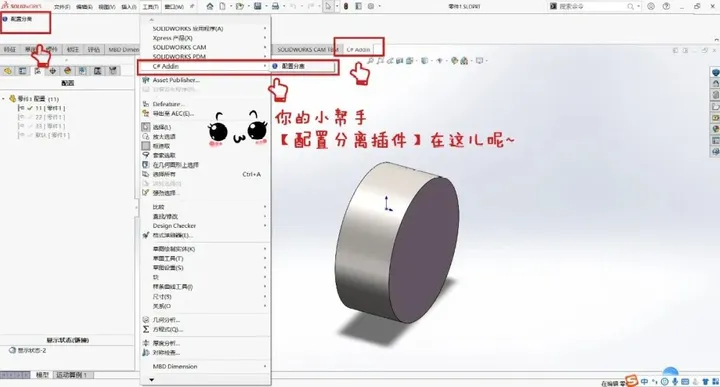Screen dimensions: 720x387
Task: Expand the Design Checker submenu
Action: point(265,225)
